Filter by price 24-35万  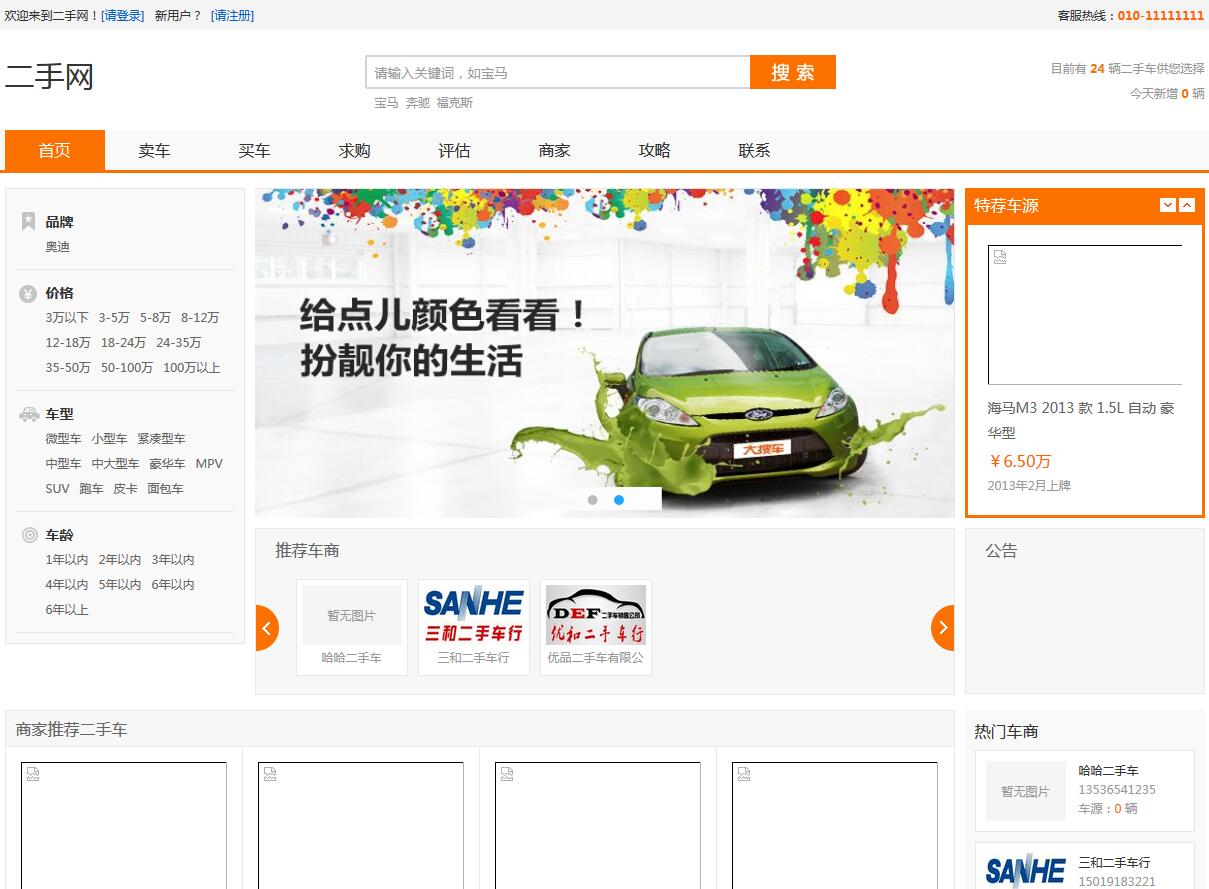pos(178,343)
